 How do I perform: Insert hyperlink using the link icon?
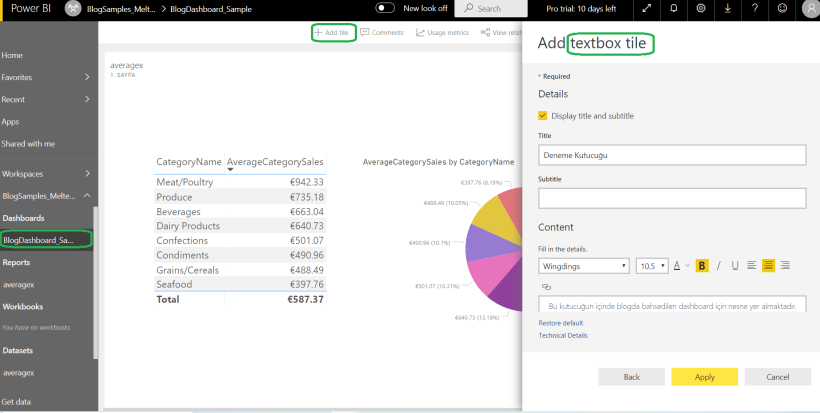coord(546,286)
